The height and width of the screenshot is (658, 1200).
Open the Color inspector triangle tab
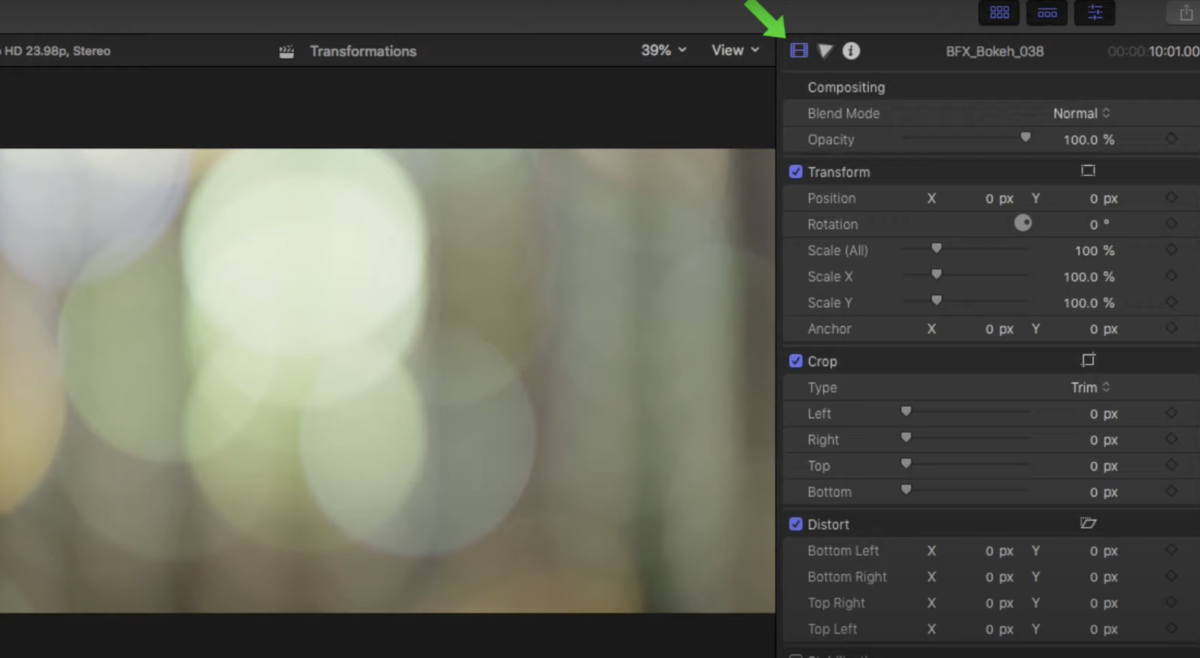tap(825, 50)
